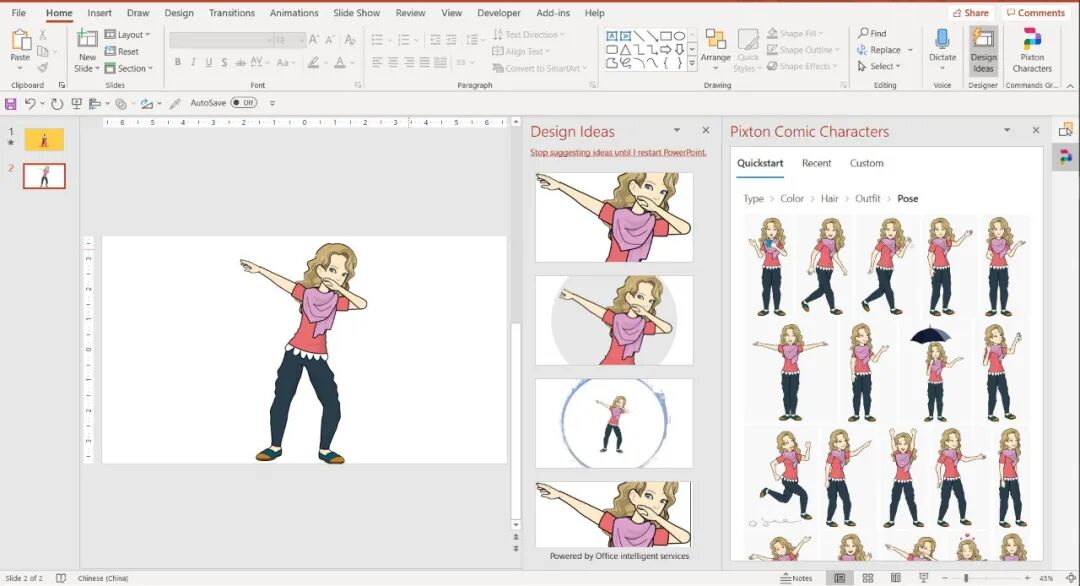Start slideshow from the quick access toolbar
The width and height of the screenshot is (1080, 586).
click(x=76, y=103)
